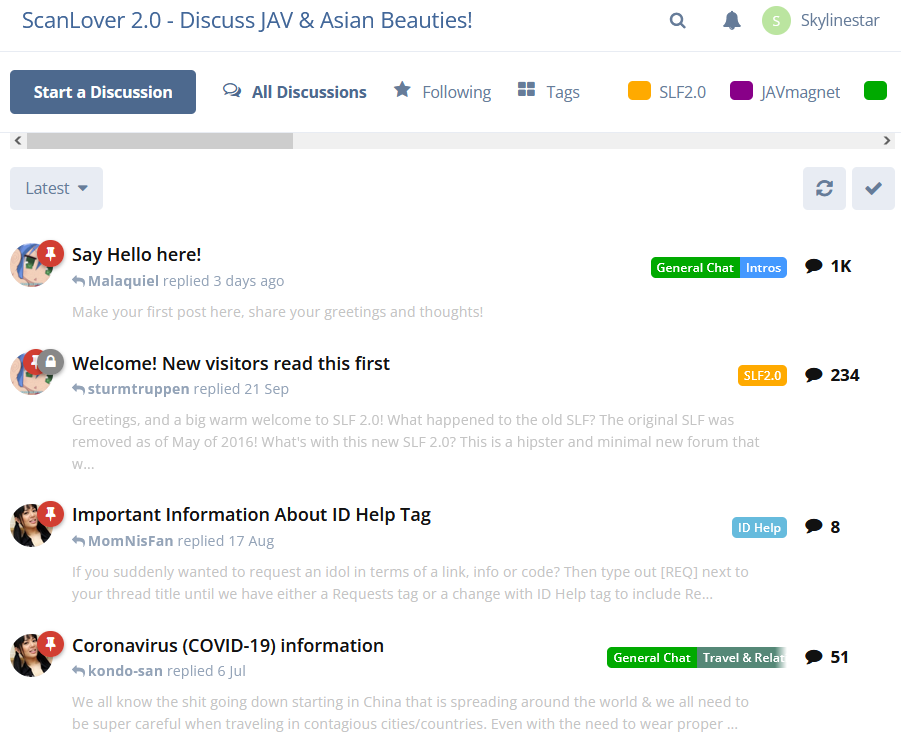Screen dimensions: 901x741
Task: Click the refresh discussions icon
Action: [824, 188]
